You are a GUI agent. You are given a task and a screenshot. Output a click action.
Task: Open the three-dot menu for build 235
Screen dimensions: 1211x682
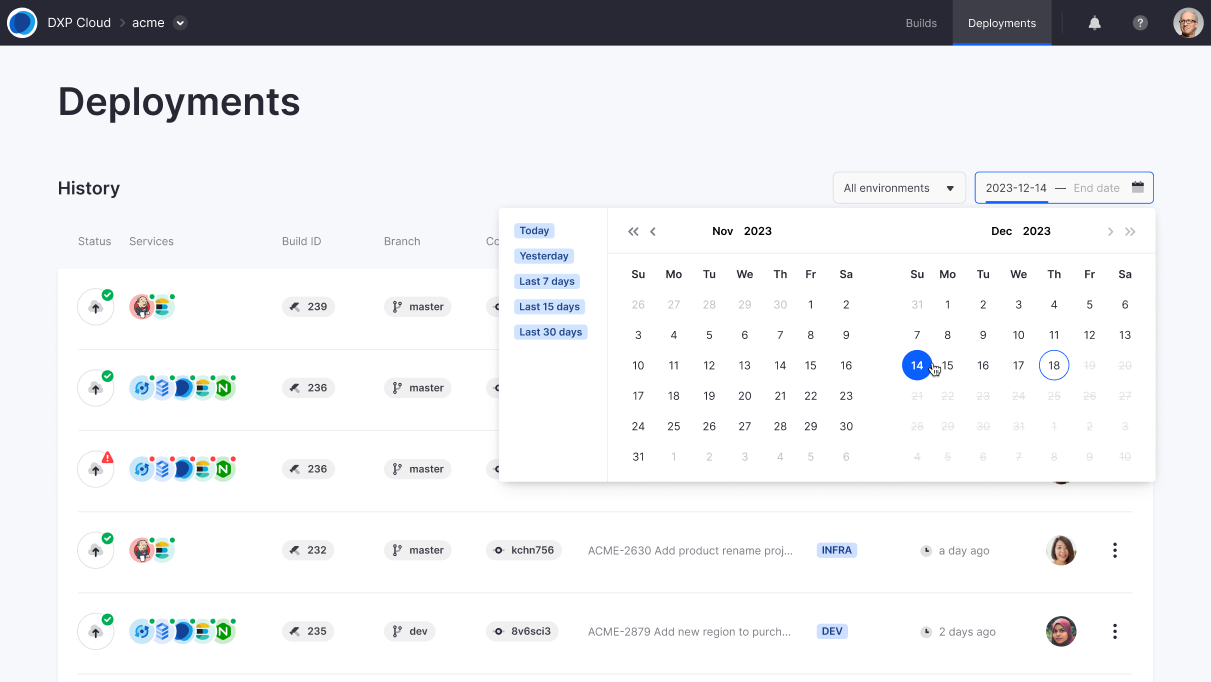tap(1115, 631)
